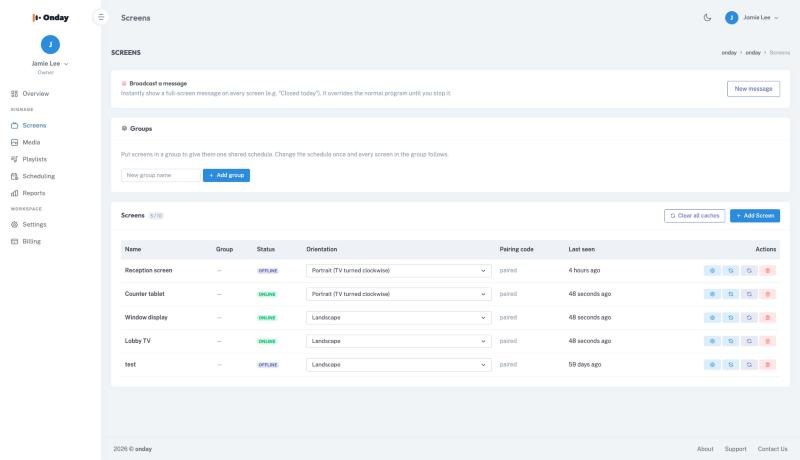
Task: Click first onday breadcrumb link
Action: click(729, 53)
